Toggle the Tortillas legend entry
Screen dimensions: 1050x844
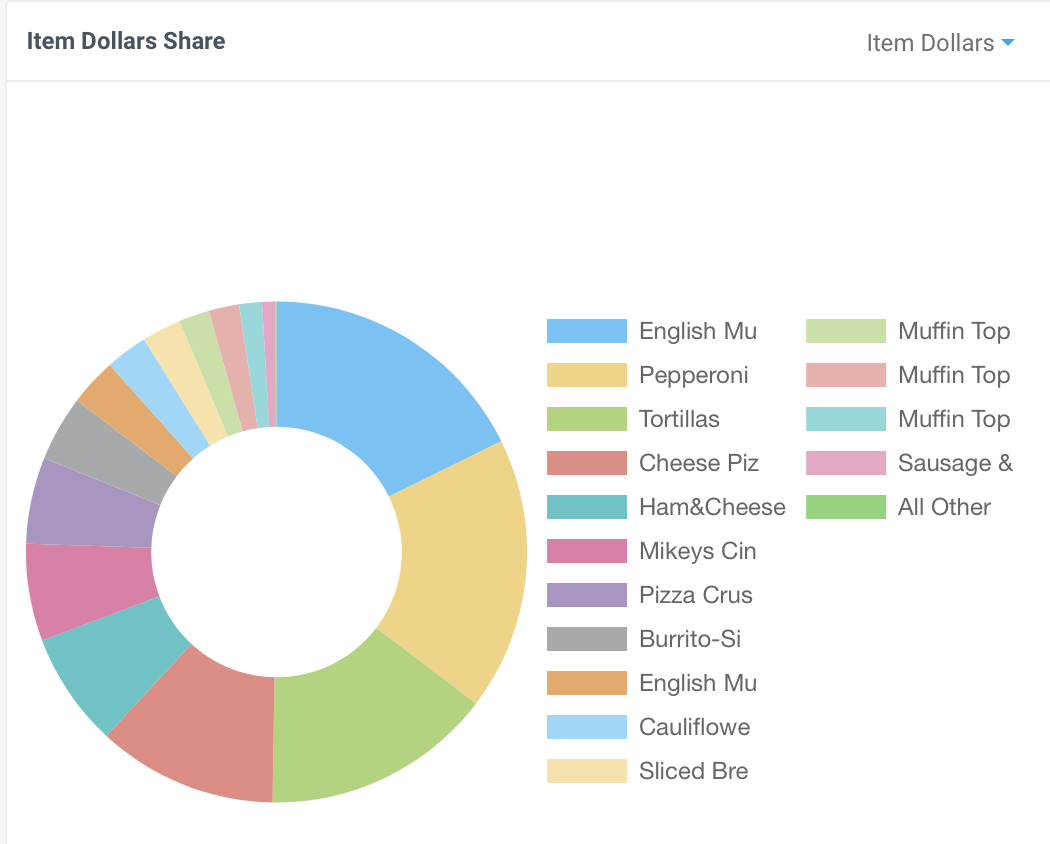coord(633,419)
